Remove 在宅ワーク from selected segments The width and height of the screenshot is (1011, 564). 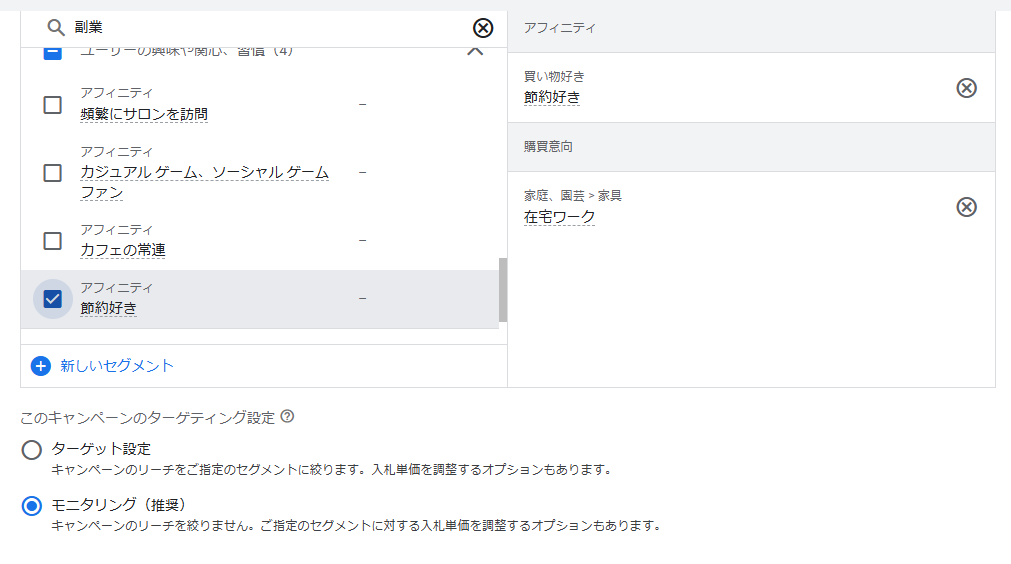point(966,207)
